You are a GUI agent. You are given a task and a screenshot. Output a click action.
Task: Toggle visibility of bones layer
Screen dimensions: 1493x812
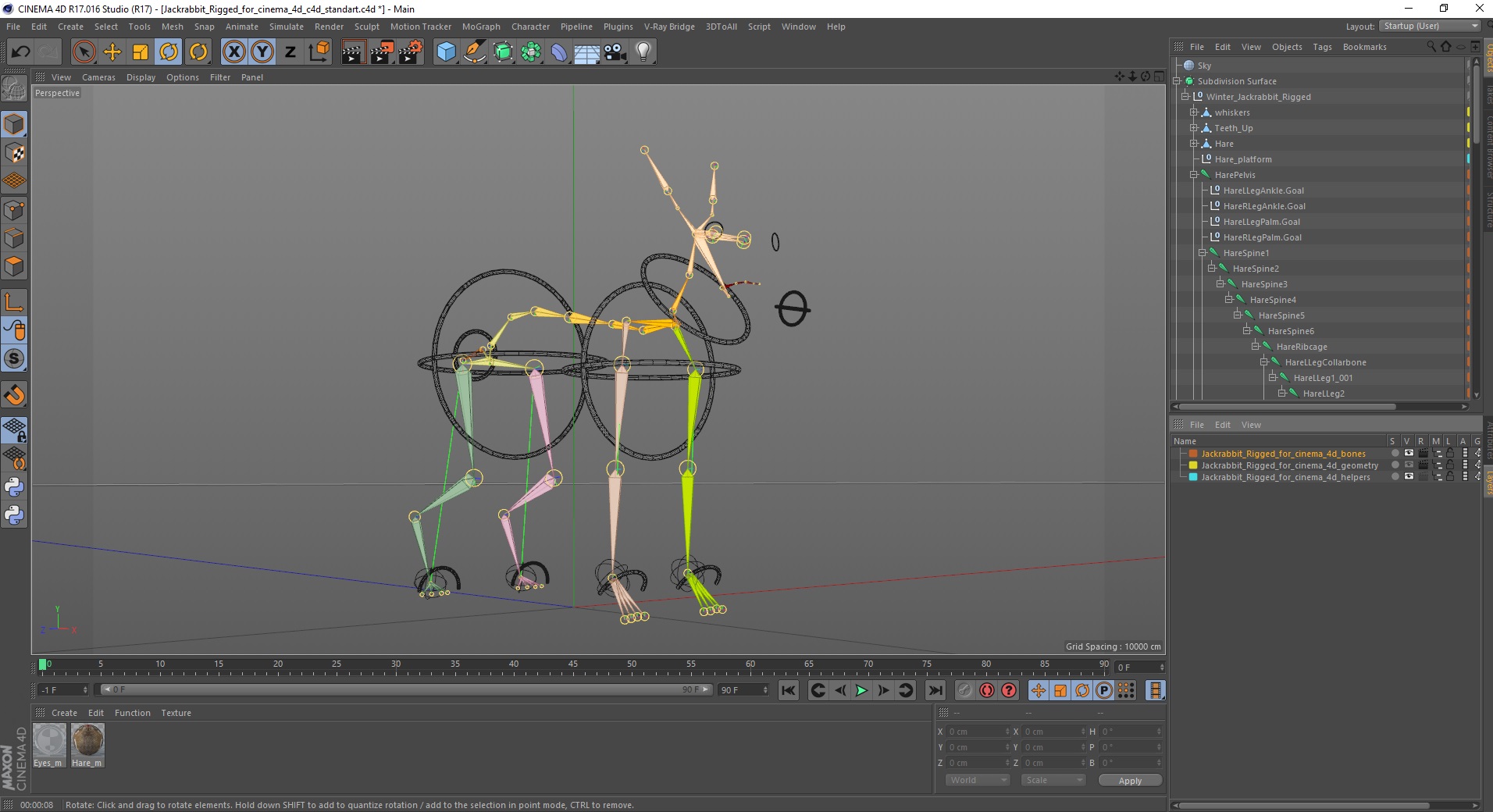(1409, 453)
